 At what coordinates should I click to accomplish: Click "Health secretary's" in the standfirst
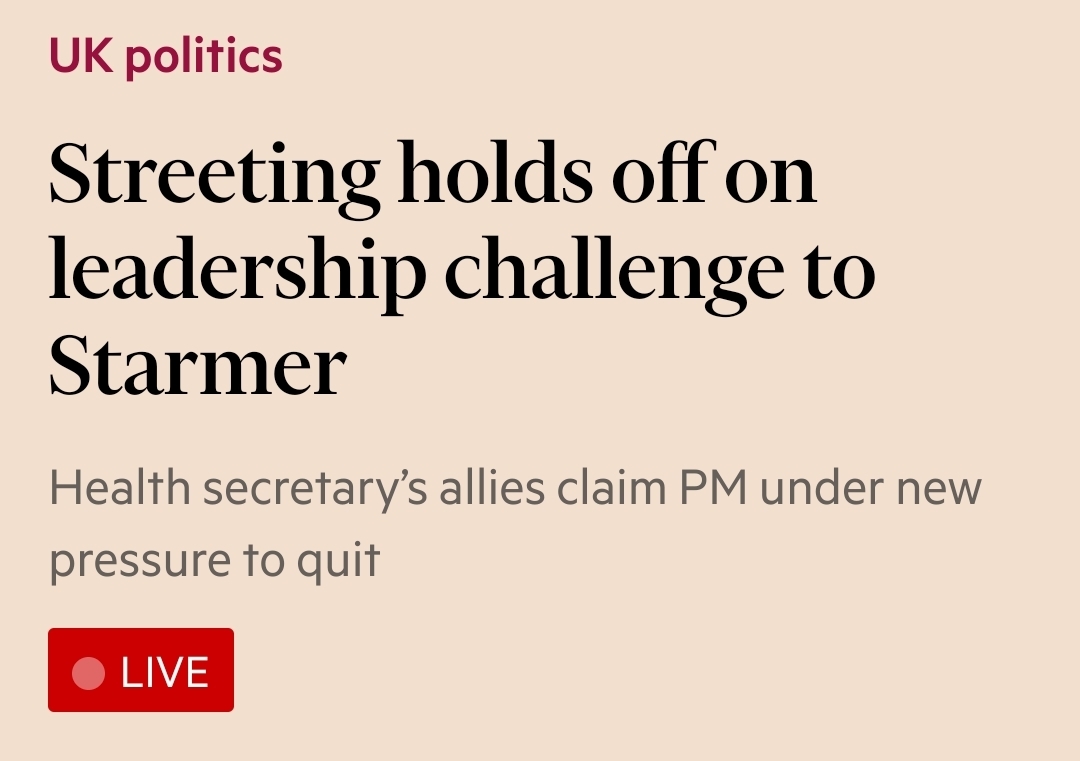[x=238, y=490]
